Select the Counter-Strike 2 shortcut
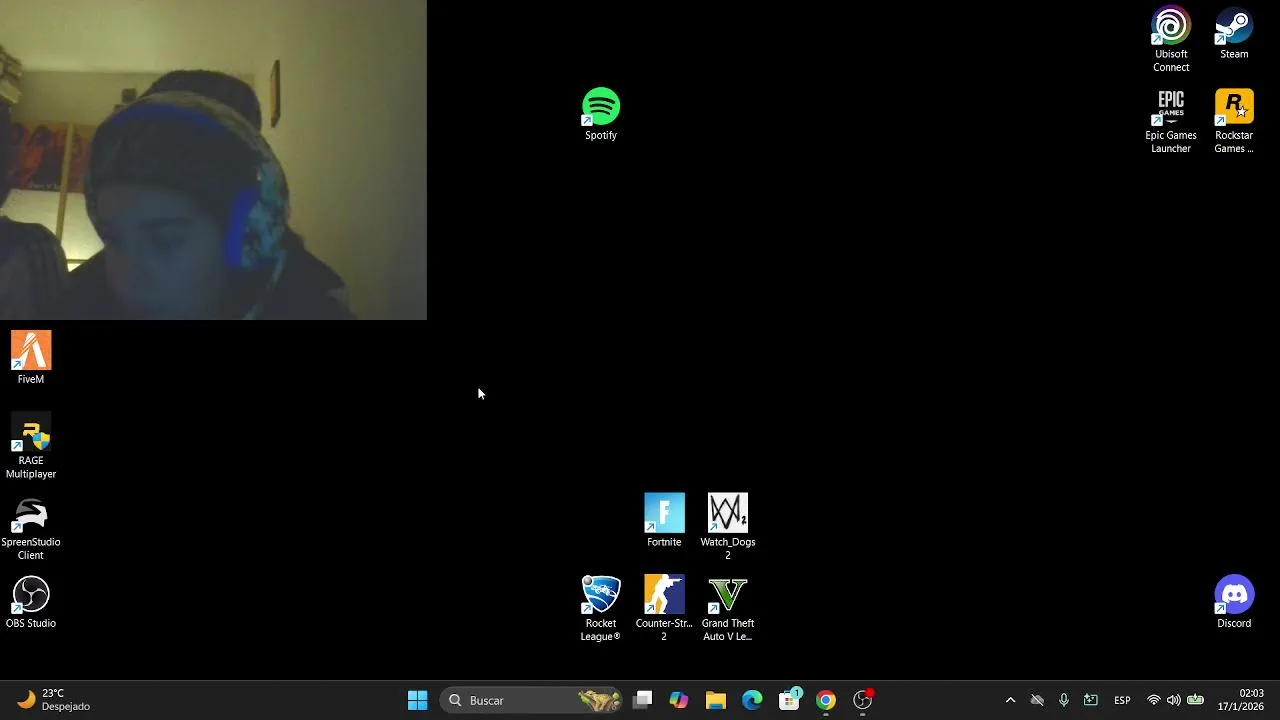 (664, 608)
